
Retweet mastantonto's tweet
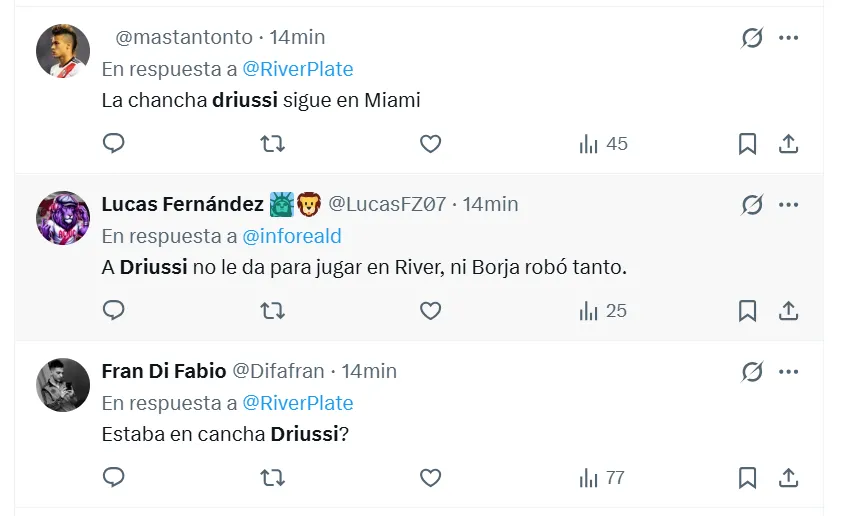[272, 144]
